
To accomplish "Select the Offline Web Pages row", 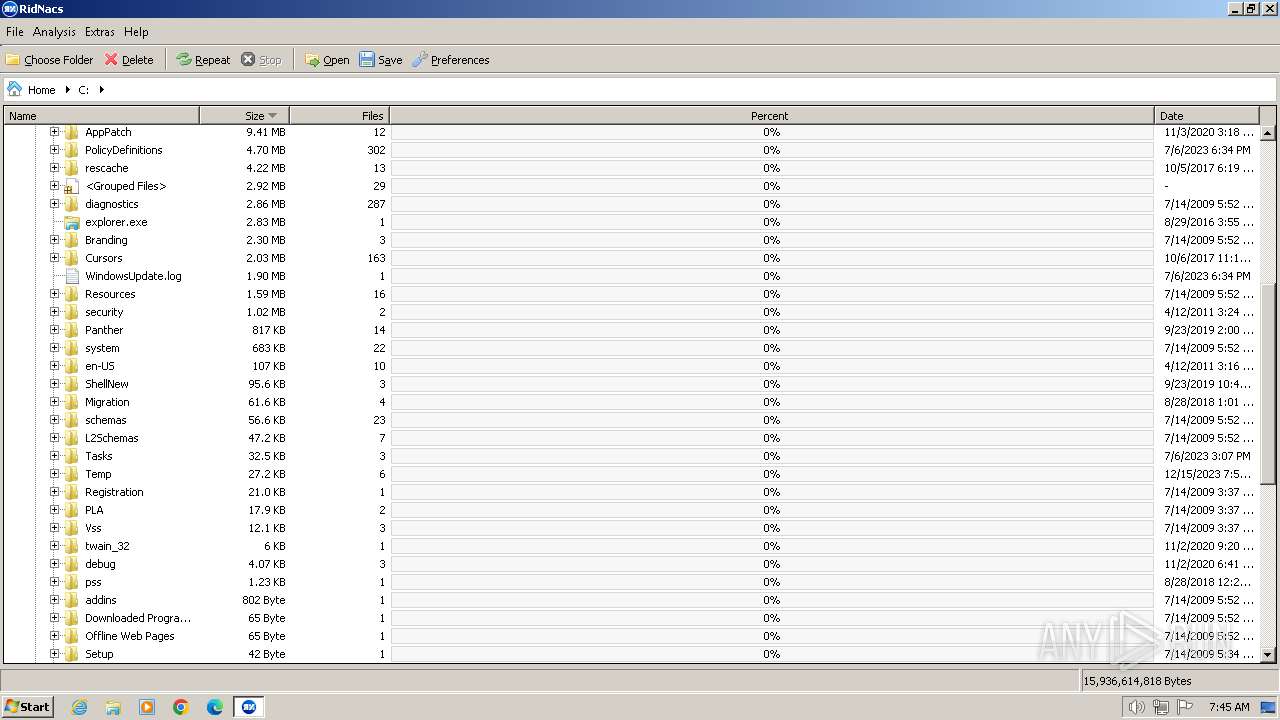I will pos(630,636).
